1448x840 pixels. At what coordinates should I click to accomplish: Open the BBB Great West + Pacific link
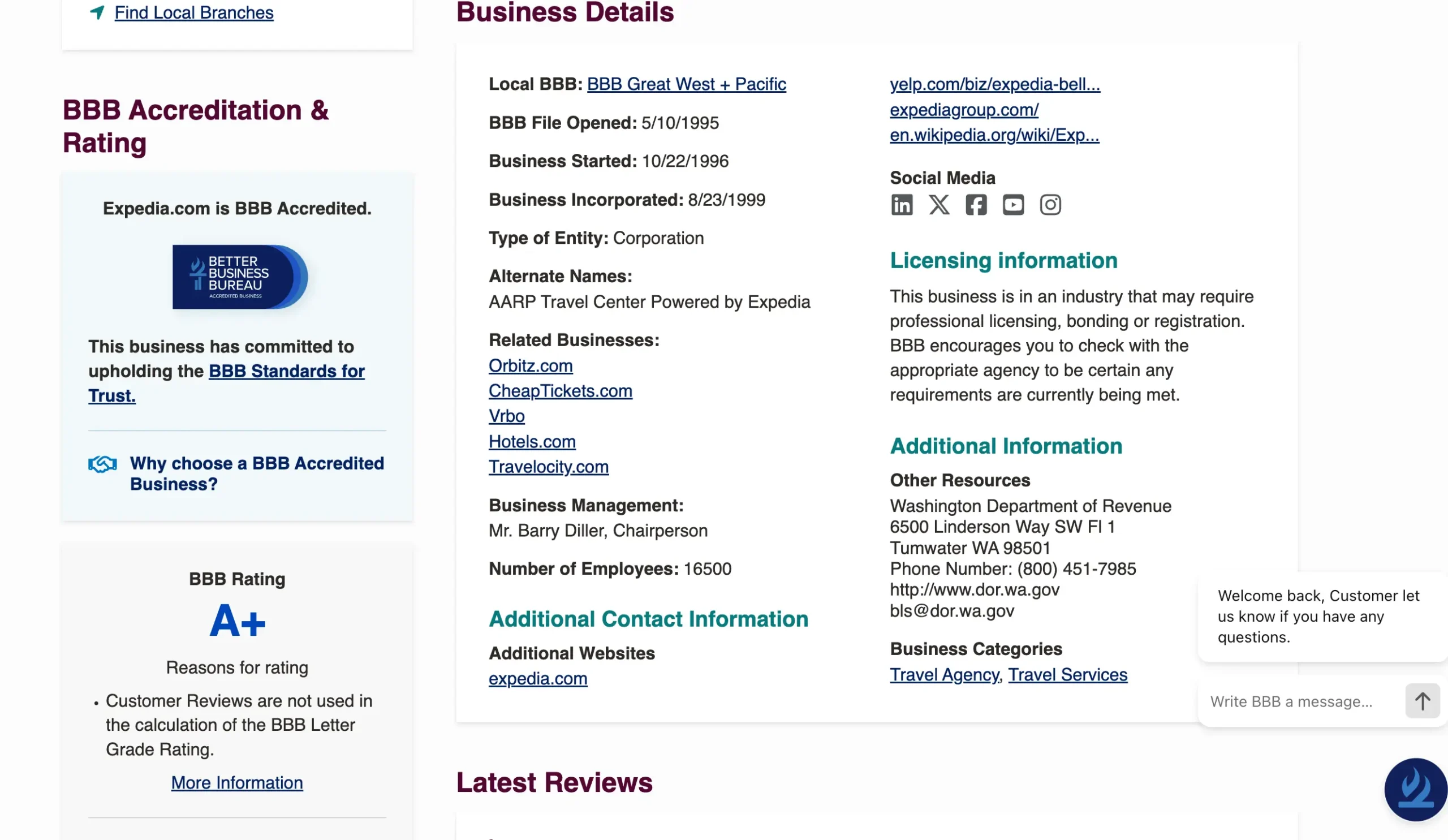[x=686, y=84]
